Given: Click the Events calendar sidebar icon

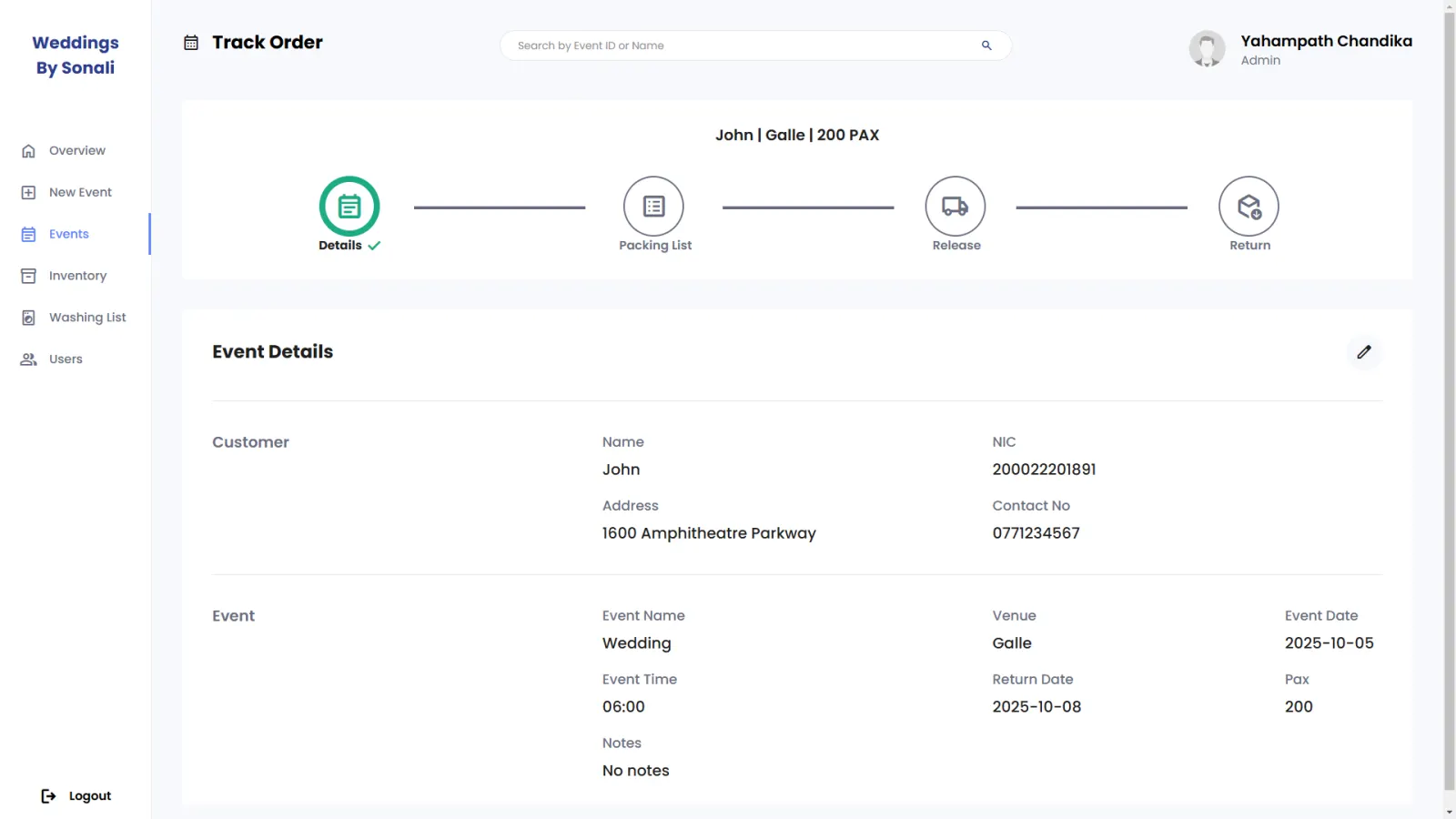Looking at the screenshot, I should click(28, 235).
